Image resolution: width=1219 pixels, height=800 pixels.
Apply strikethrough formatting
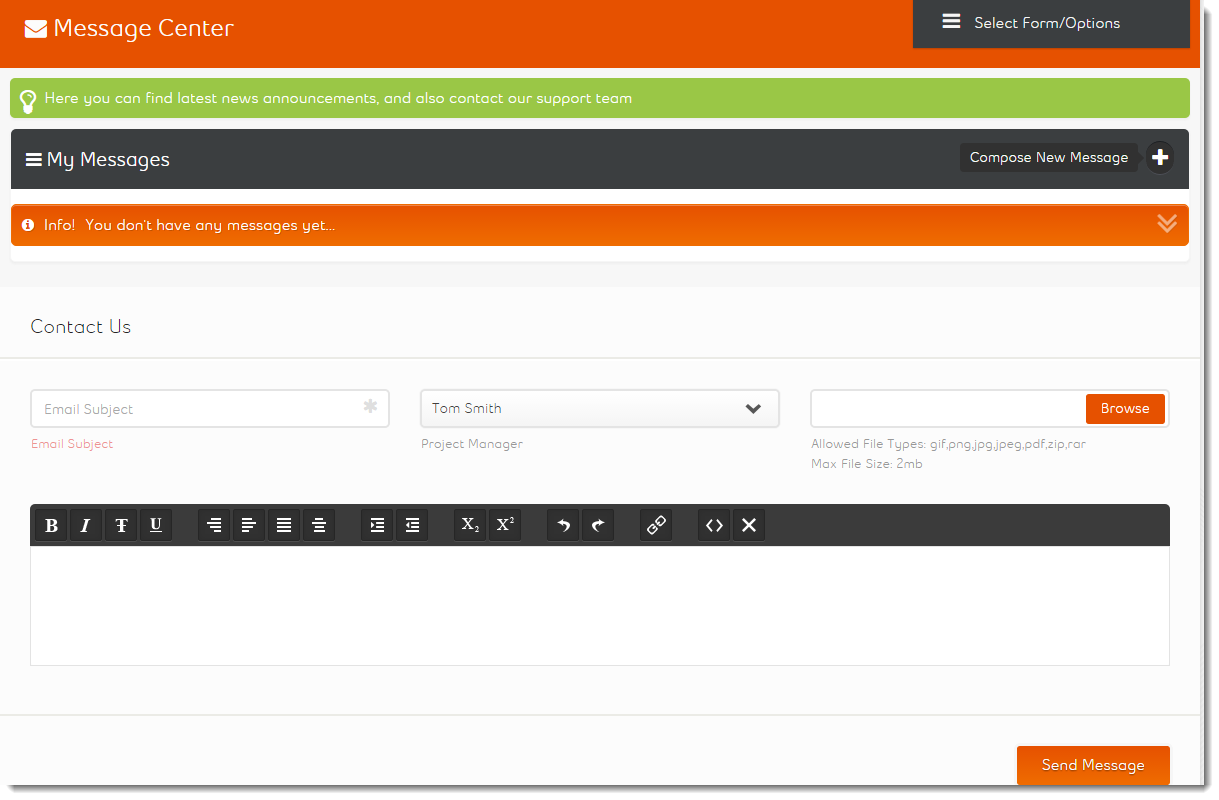(x=121, y=525)
